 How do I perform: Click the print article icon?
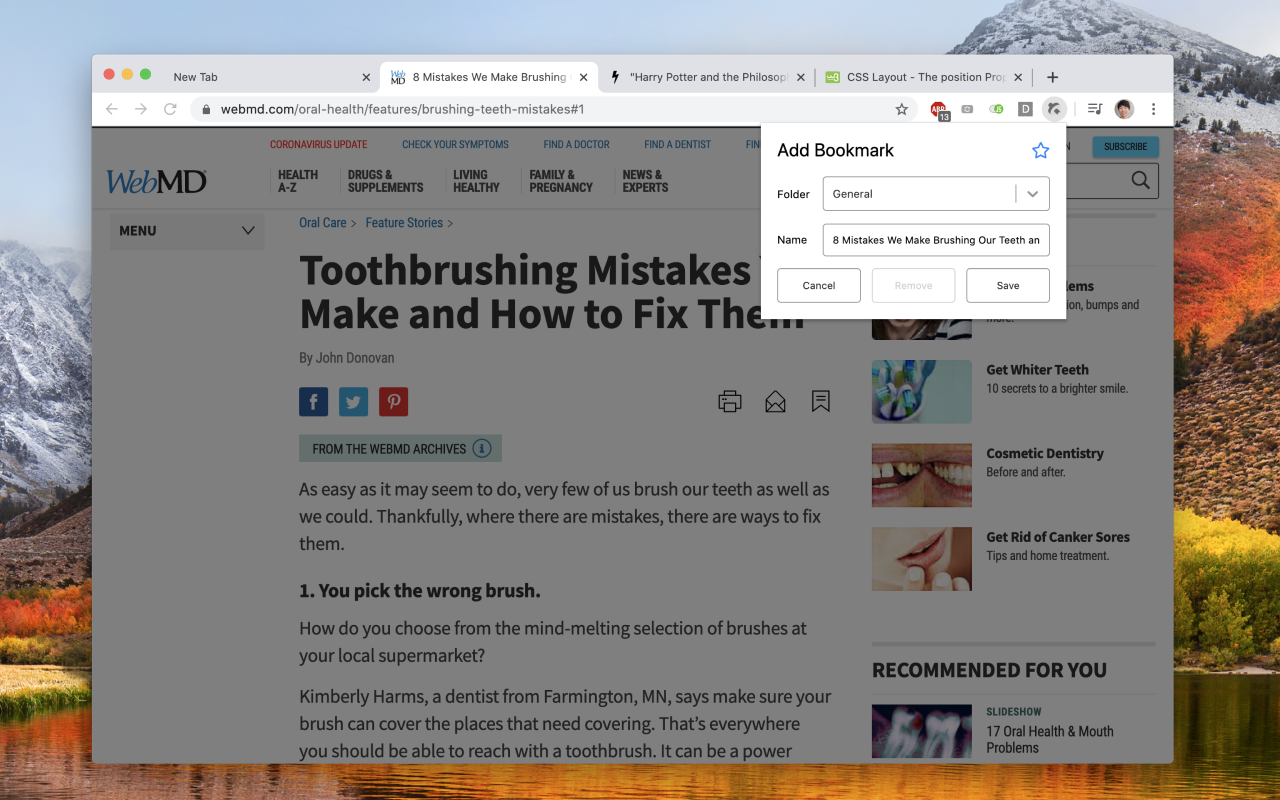pyautogui.click(x=730, y=401)
